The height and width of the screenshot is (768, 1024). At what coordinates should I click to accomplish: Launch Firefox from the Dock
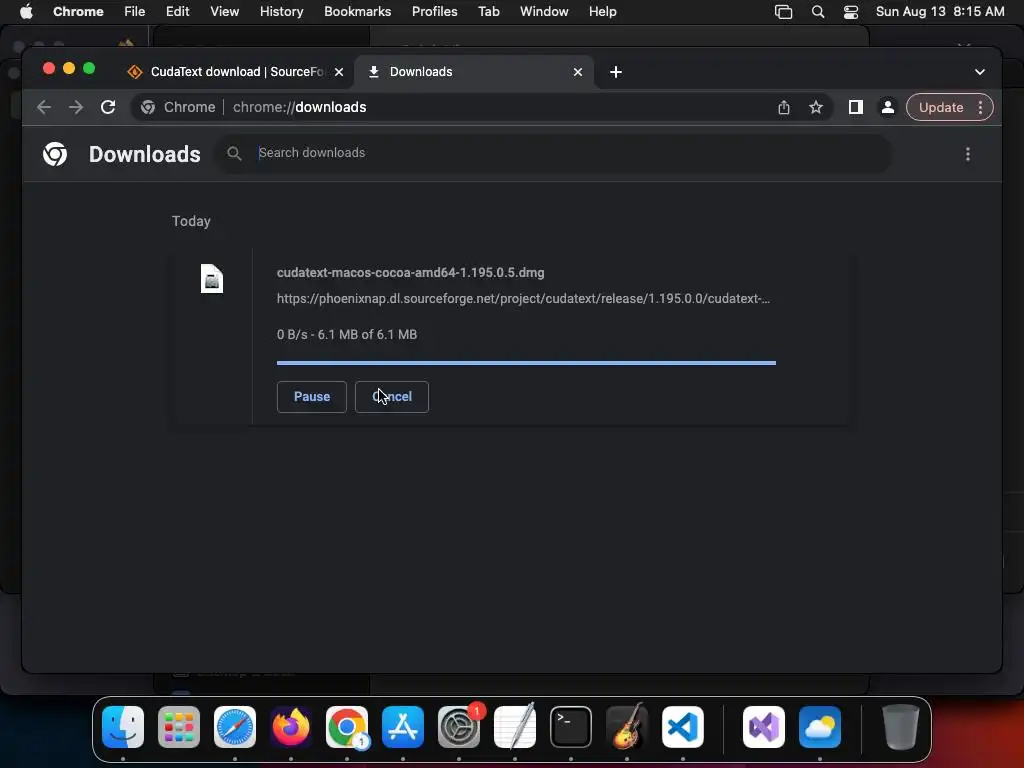coord(291,727)
